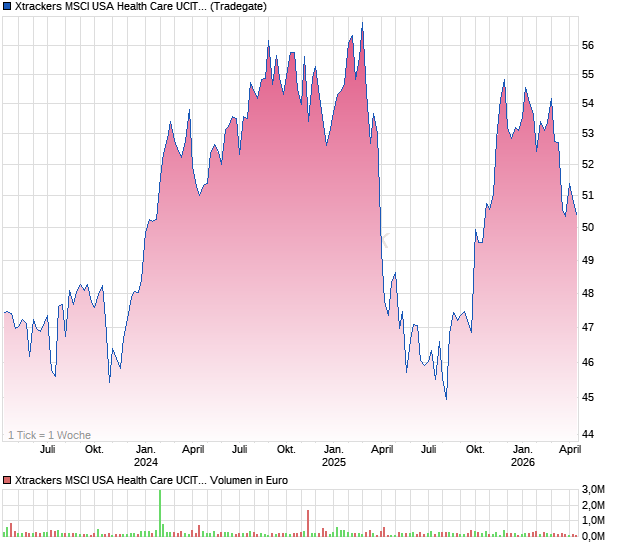Click the chart's highest price peak above 56
The image size is (620, 546).
click(363, 24)
